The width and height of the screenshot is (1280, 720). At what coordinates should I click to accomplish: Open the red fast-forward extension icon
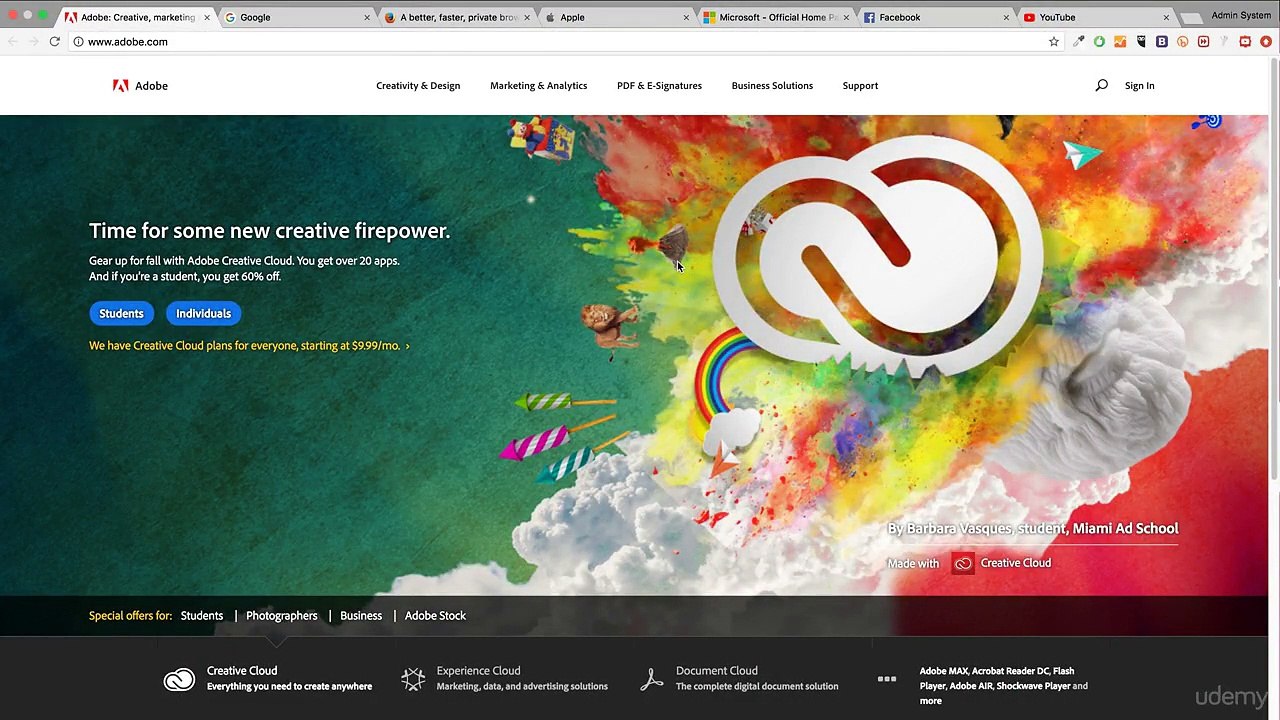tap(1203, 42)
